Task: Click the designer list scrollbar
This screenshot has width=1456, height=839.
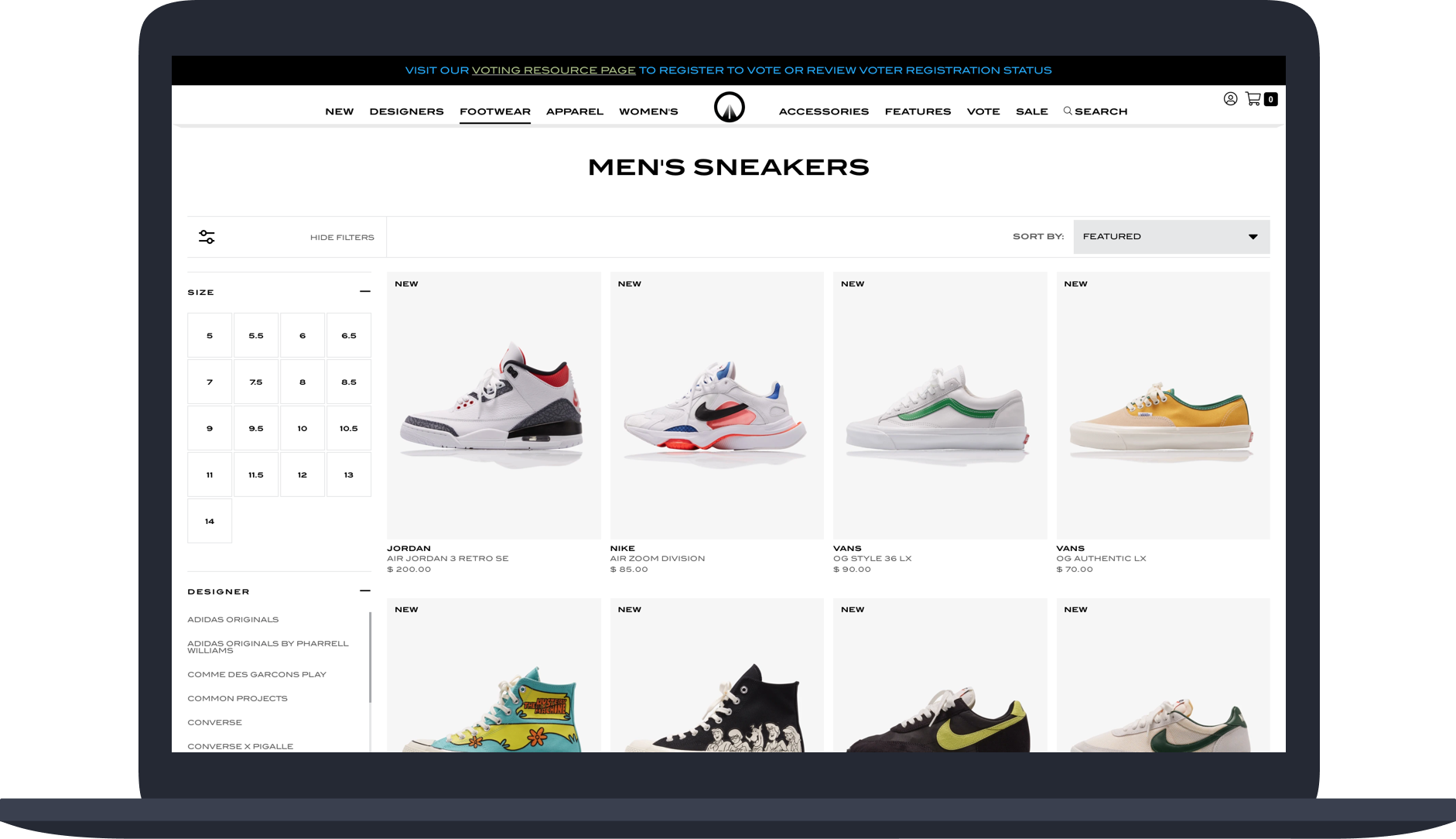Action: tap(370, 658)
